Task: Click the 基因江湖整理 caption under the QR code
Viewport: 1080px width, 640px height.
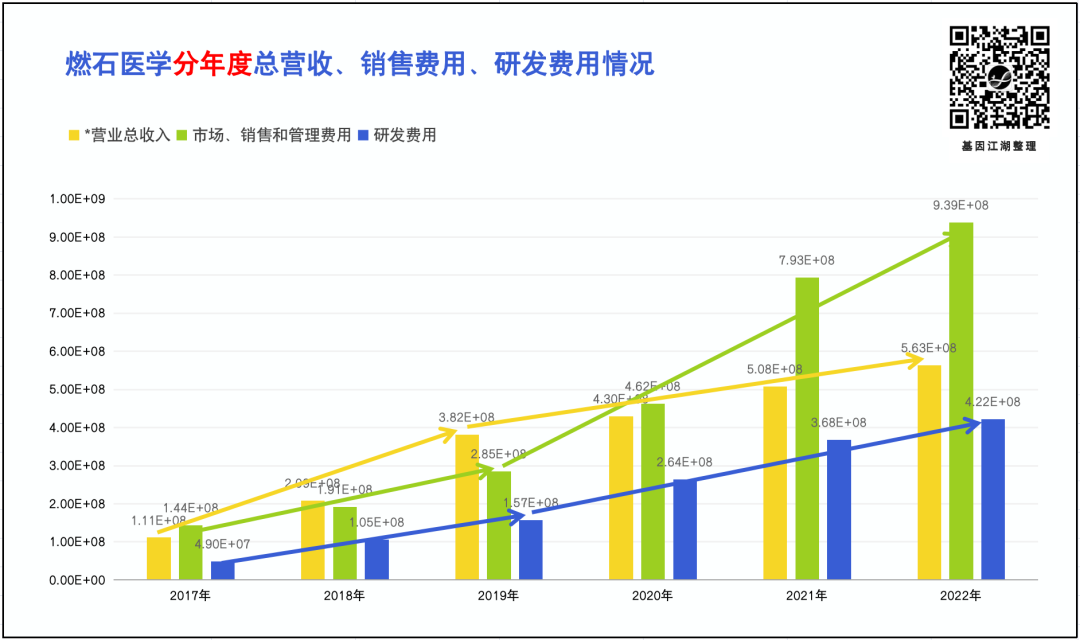Action: [999, 146]
